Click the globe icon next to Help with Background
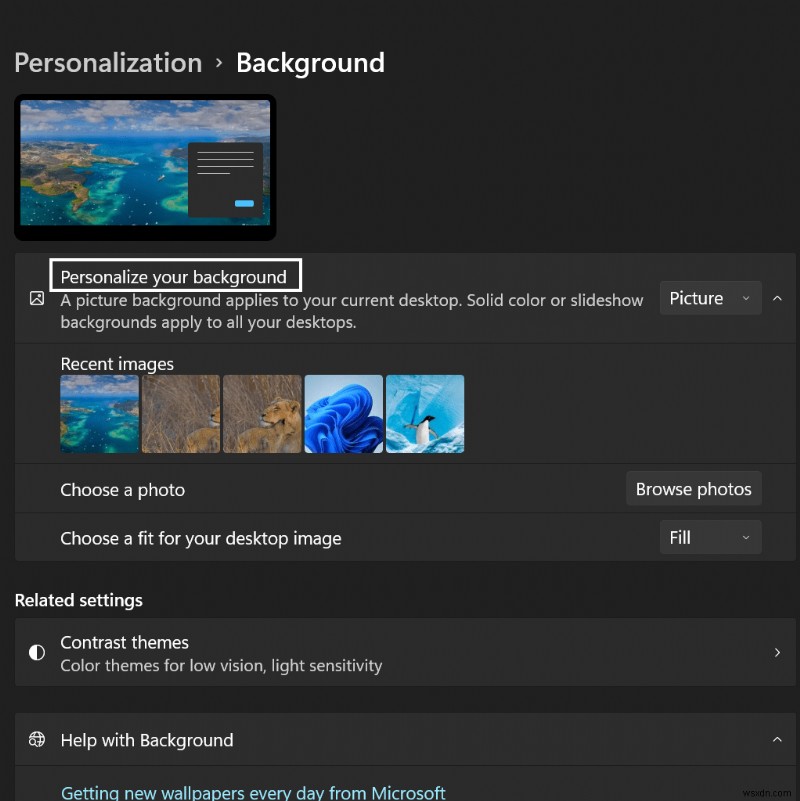 [37, 740]
